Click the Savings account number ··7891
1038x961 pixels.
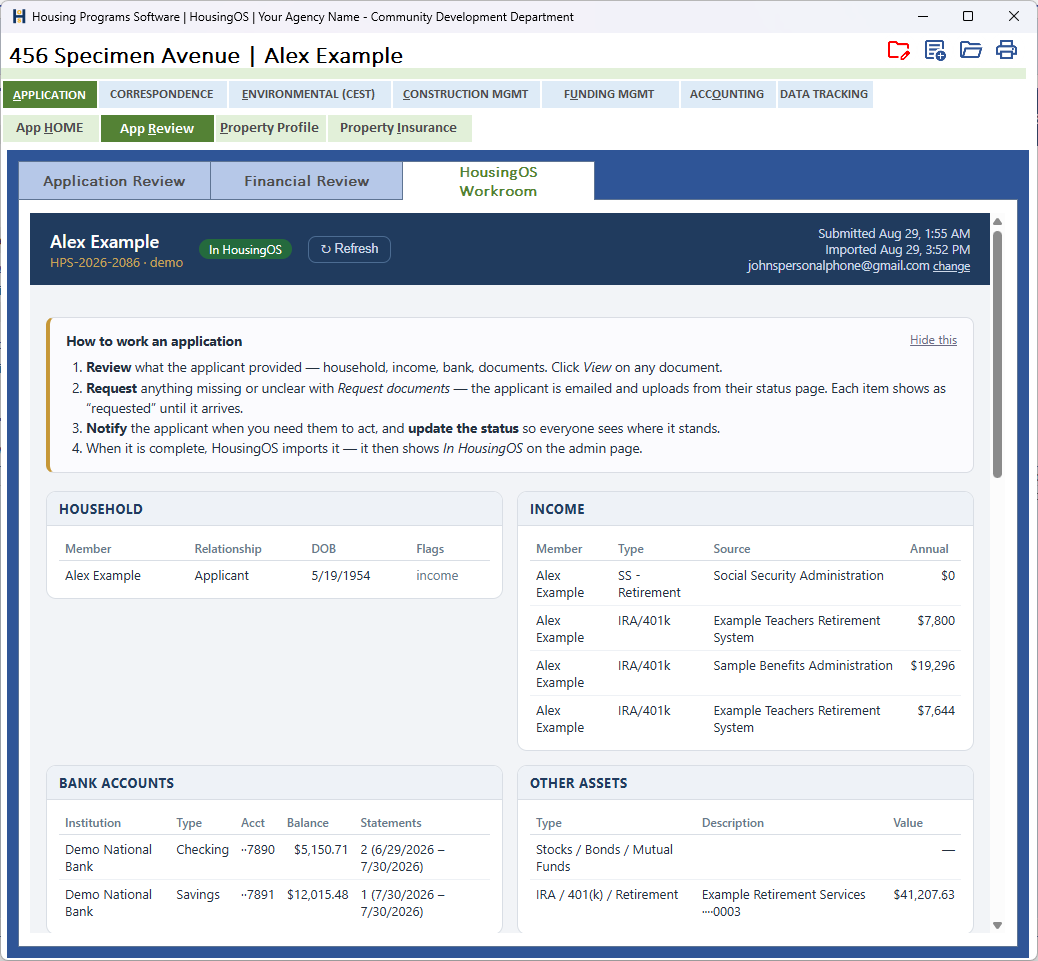pyautogui.click(x=258, y=895)
